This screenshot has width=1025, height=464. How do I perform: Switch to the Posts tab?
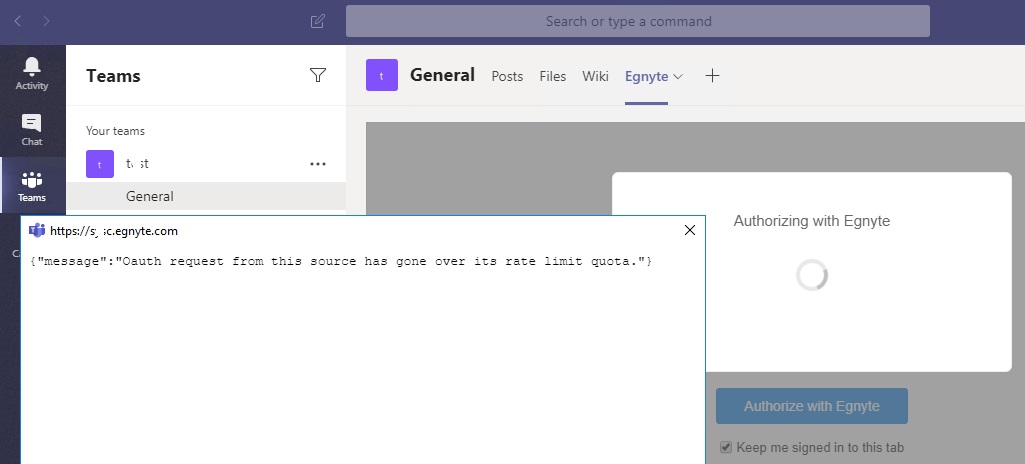tap(507, 76)
